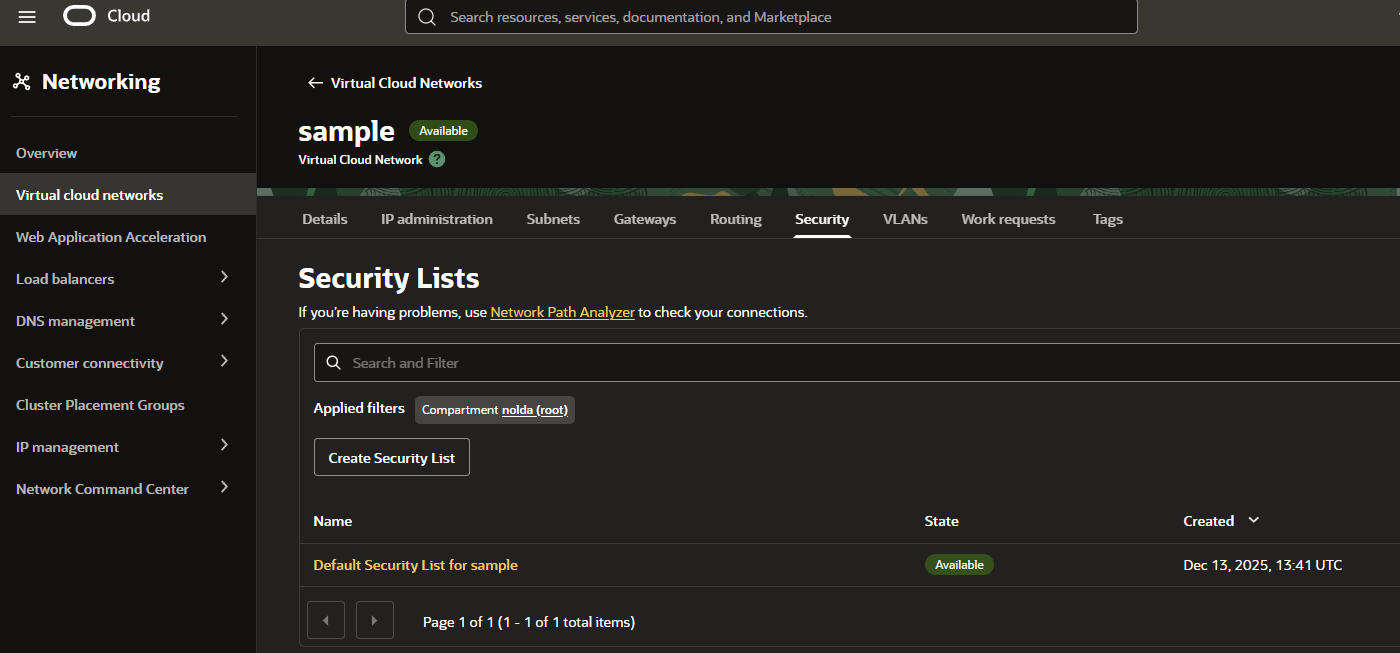The height and width of the screenshot is (653, 1400).
Task: Open the help icon beside Virtual Cloud Network
Action: tap(437, 159)
